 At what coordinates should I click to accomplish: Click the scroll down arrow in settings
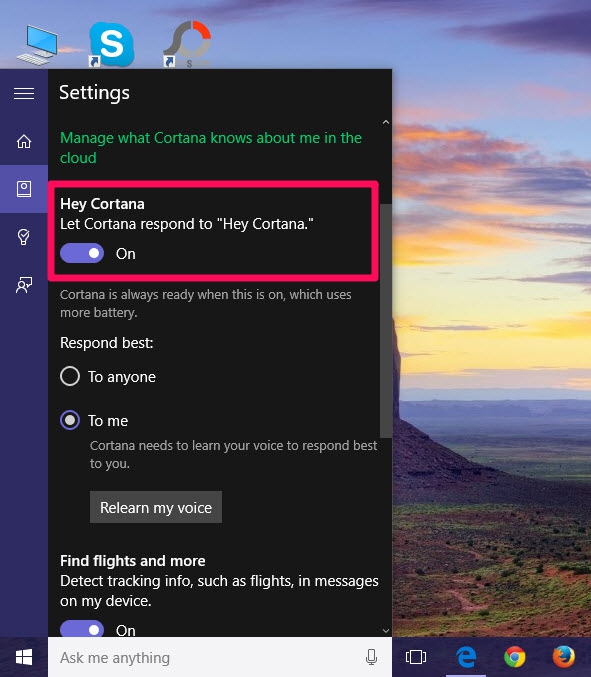tap(386, 630)
